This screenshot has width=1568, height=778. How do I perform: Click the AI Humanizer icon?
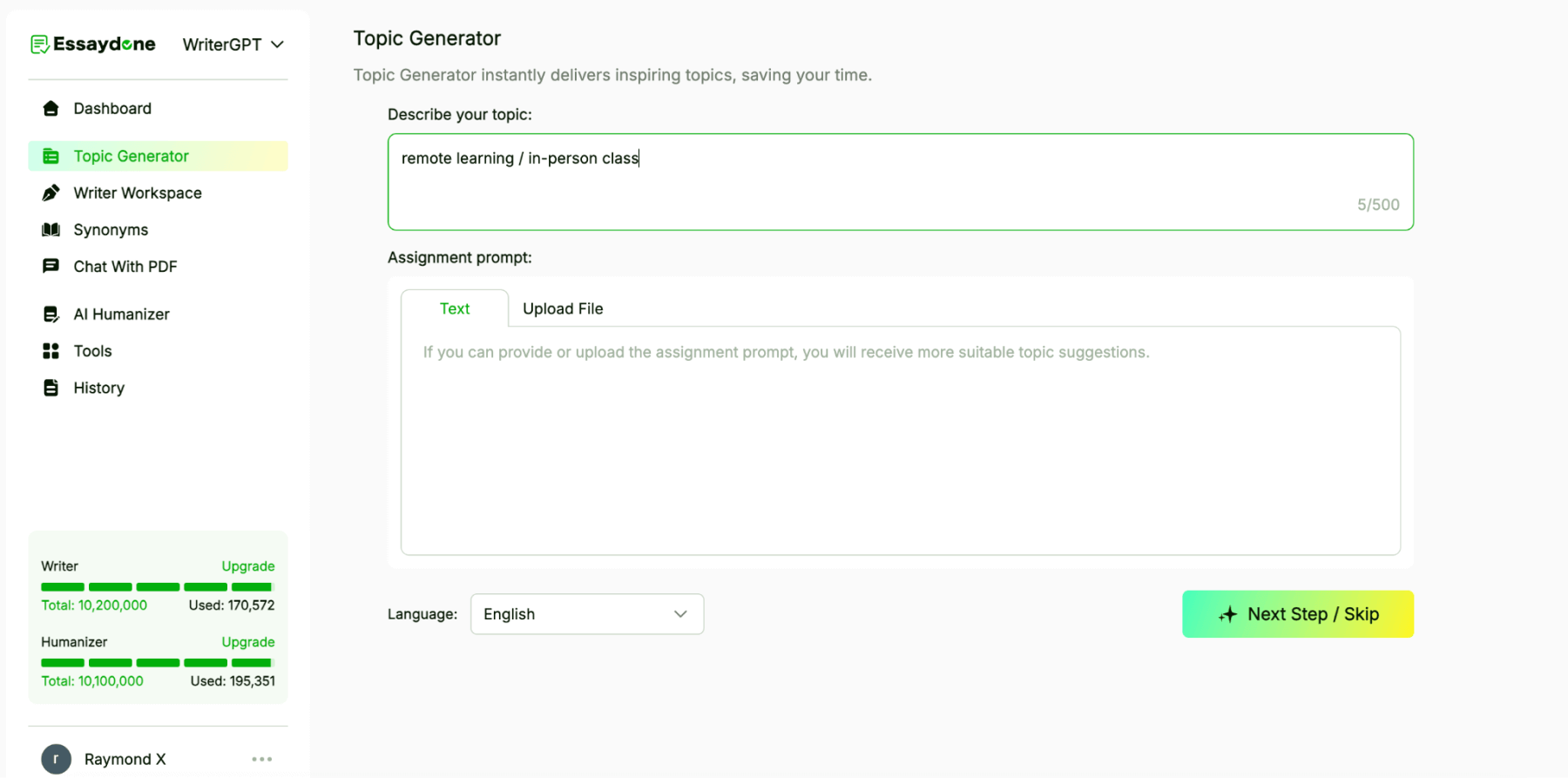click(x=51, y=315)
